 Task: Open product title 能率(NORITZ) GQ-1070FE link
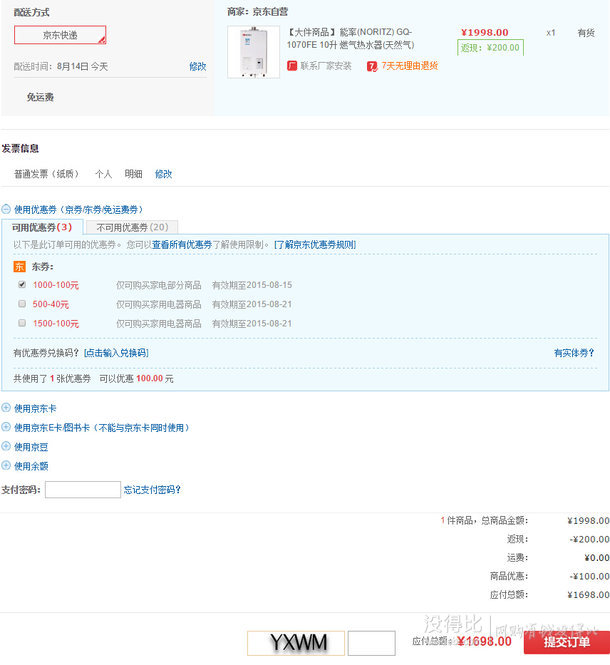(350, 39)
